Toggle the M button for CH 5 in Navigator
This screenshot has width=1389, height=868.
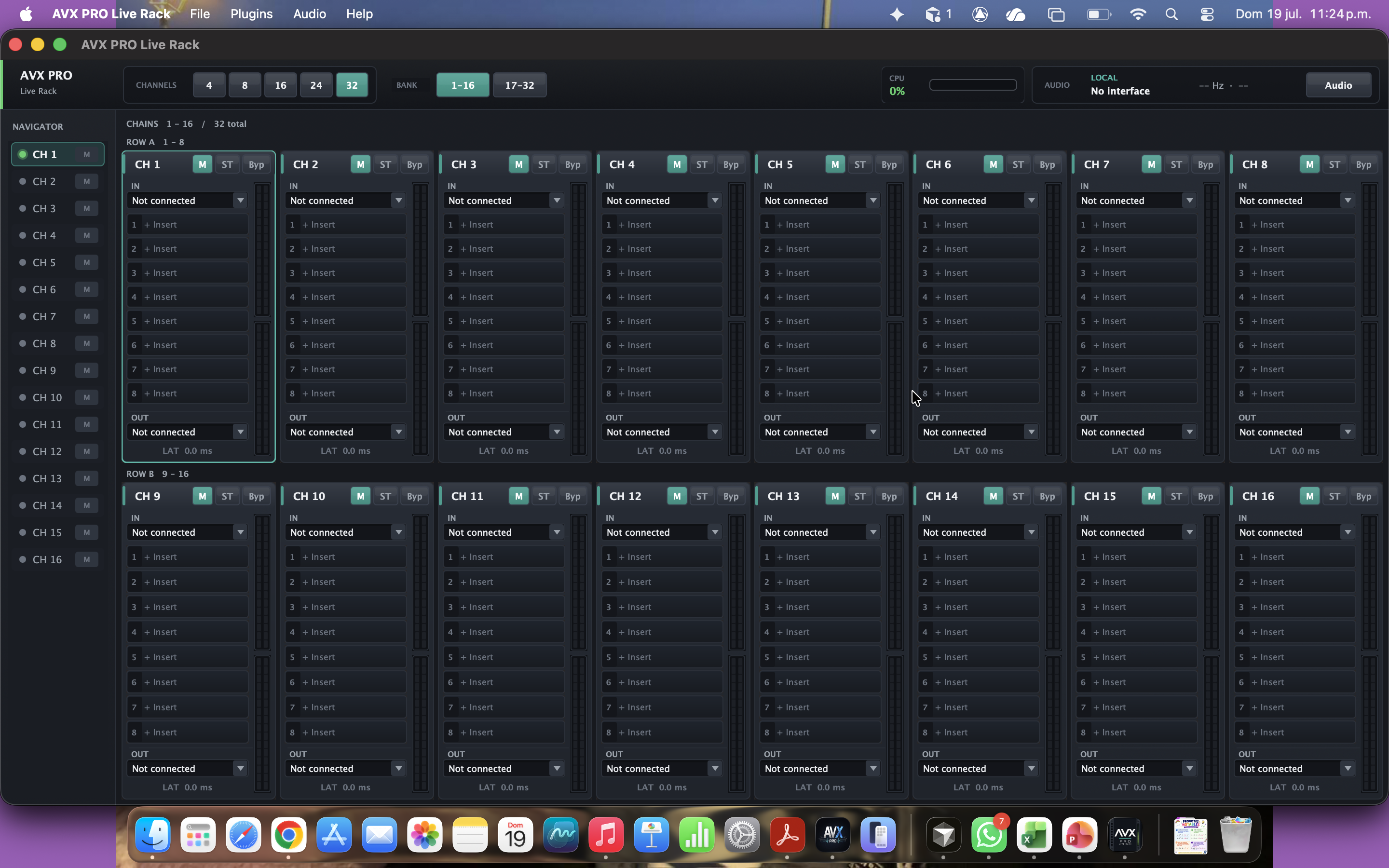point(87,262)
